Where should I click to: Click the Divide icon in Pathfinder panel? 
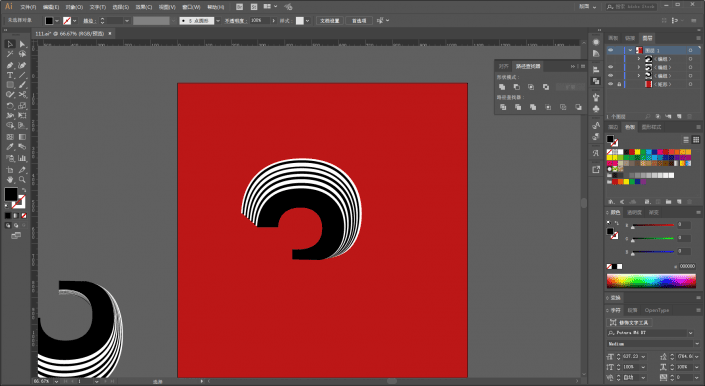(503, 107)
